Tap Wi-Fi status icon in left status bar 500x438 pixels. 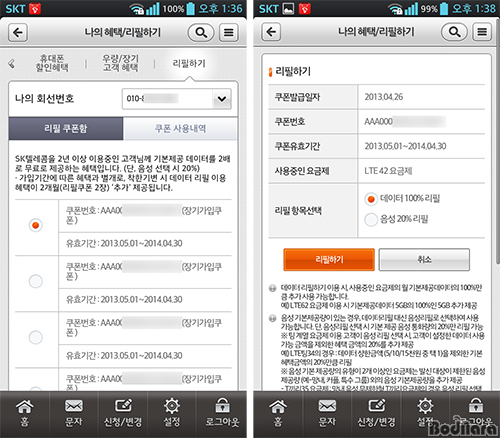coord(137,9)
